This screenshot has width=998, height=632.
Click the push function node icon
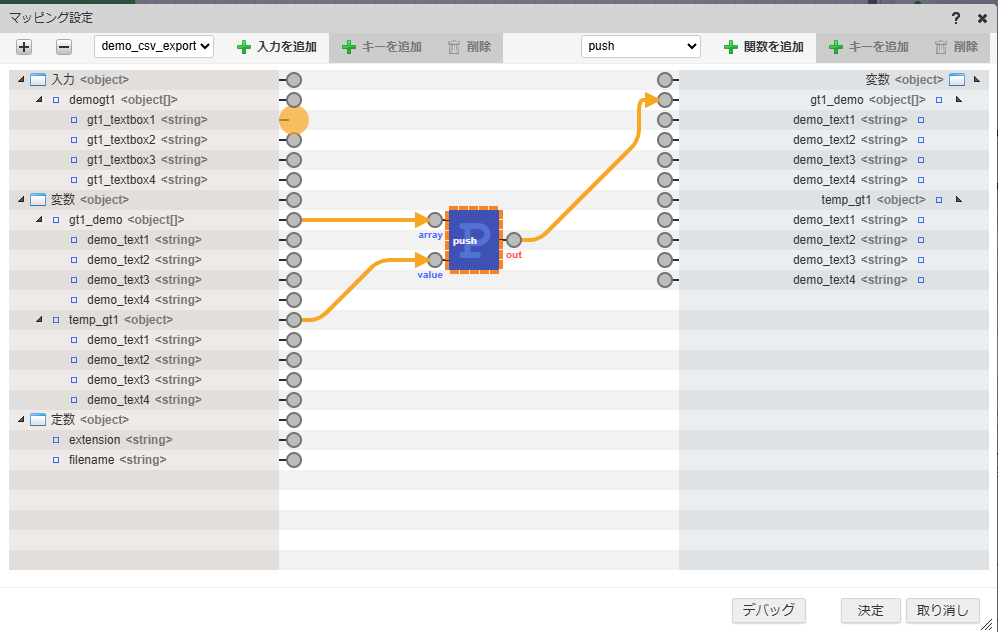pyautogui.click(x=474, y=240)
